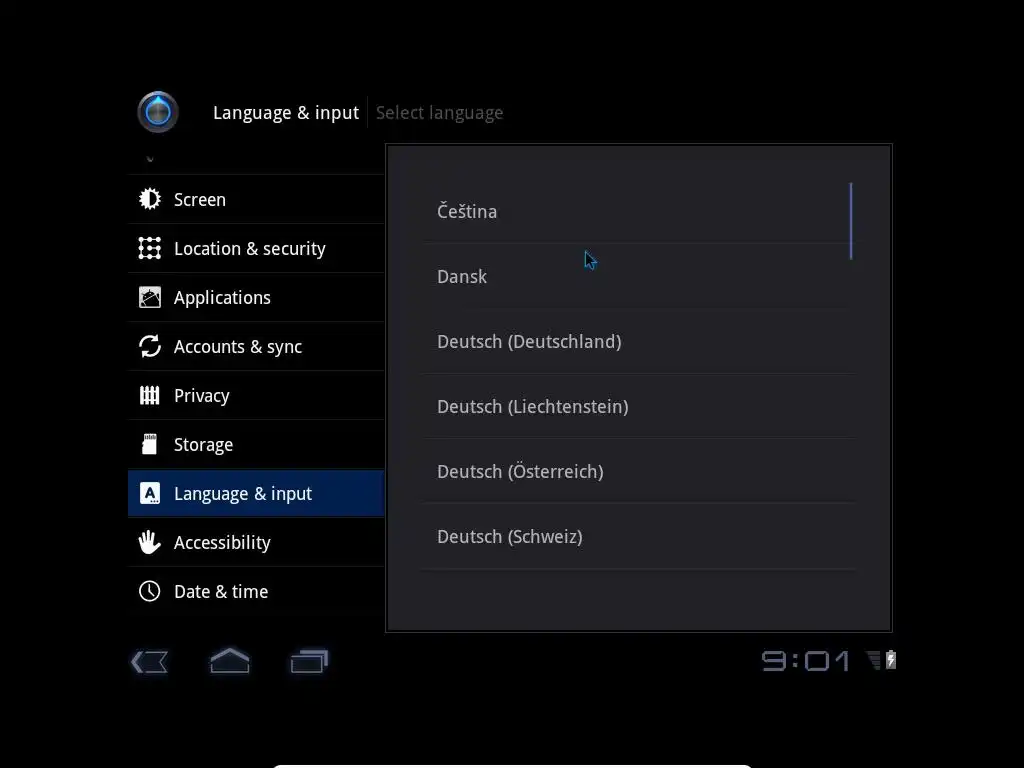
Task: Select Dansk language
Action: [638, 276]
